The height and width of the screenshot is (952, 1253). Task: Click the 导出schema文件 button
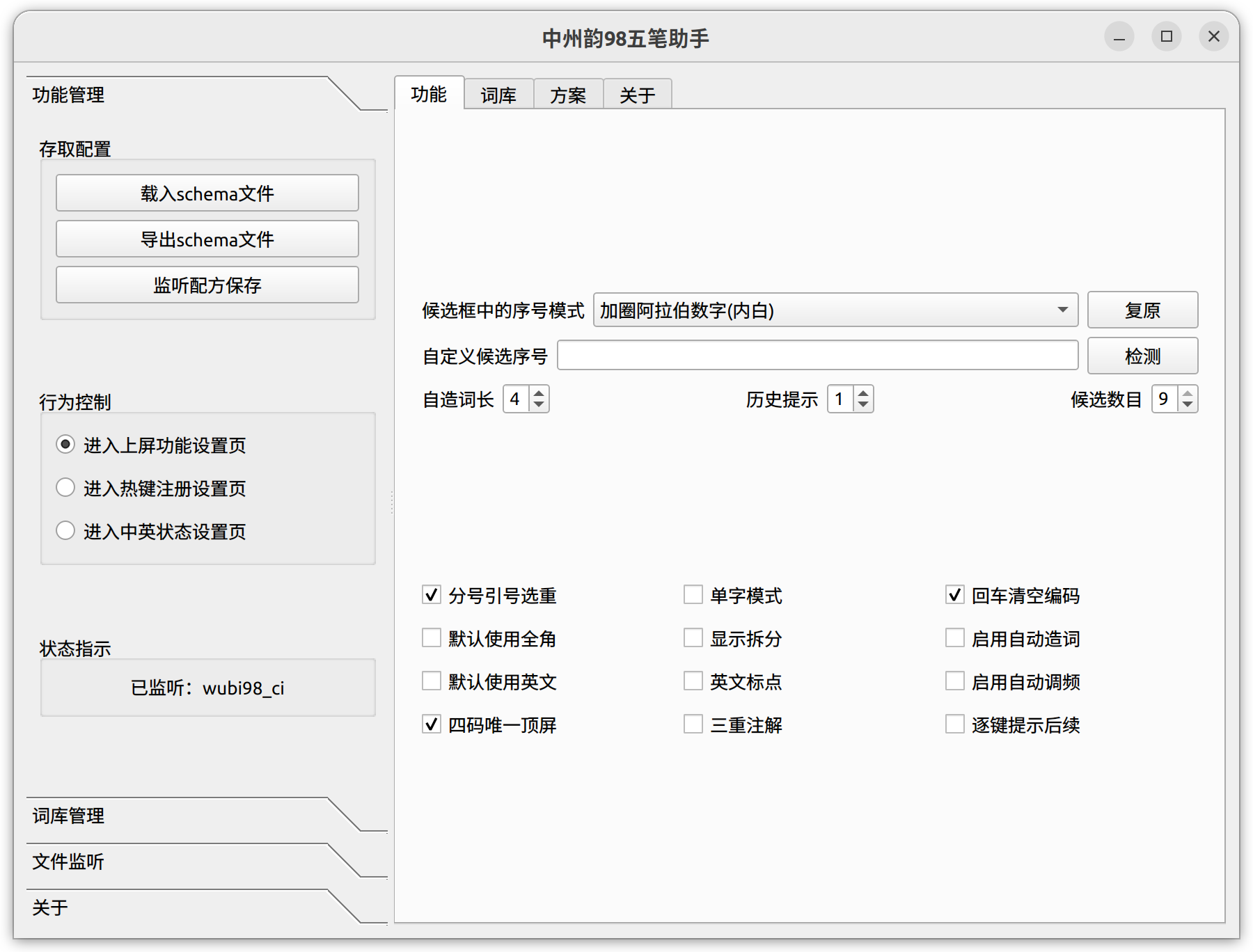pyautogui.click(x=207, y=239)
